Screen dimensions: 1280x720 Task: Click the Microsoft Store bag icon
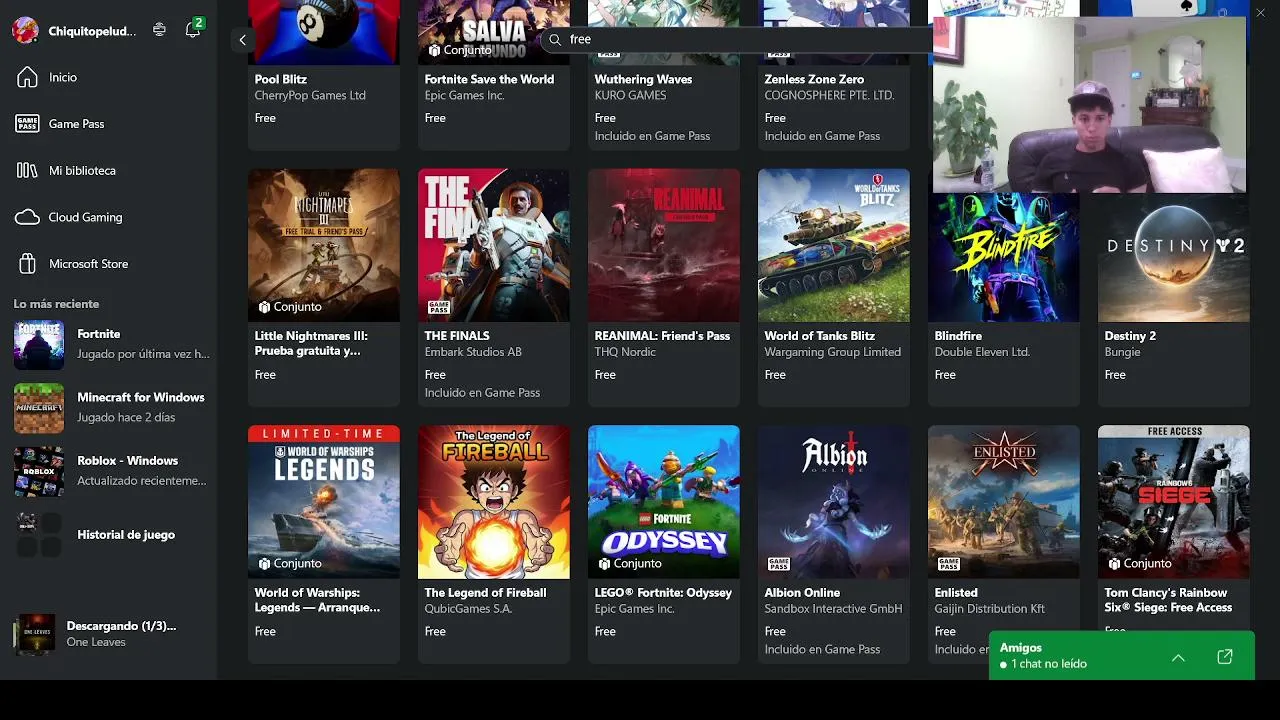point(27,264)
